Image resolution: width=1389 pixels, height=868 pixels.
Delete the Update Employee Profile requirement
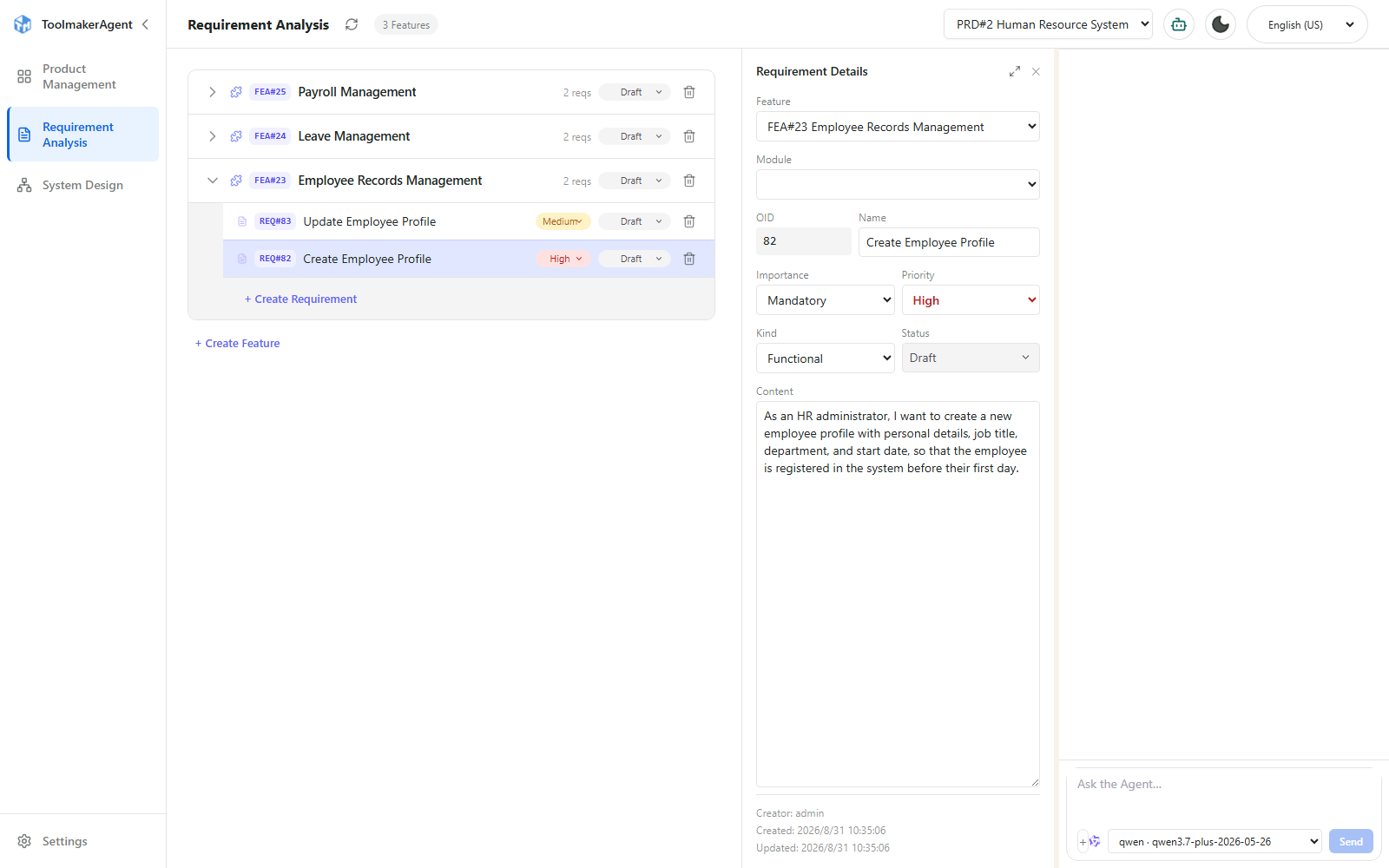(x=689, y=221)
